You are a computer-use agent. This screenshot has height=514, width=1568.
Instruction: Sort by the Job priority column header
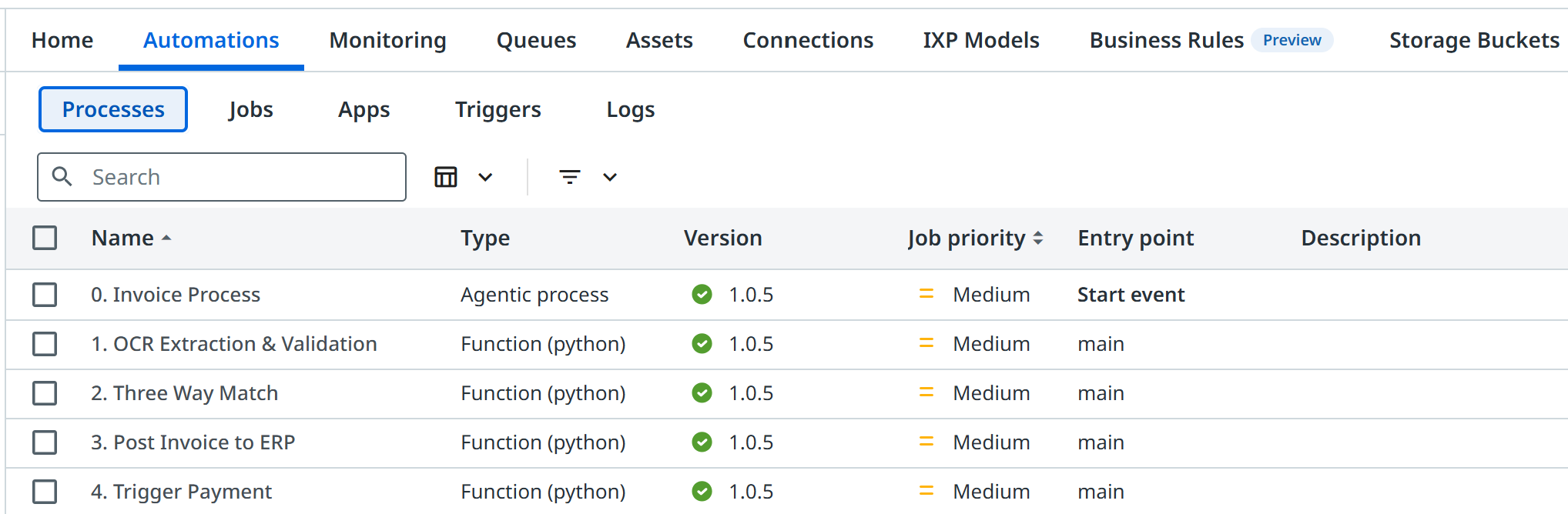click(x=967, y=239)
